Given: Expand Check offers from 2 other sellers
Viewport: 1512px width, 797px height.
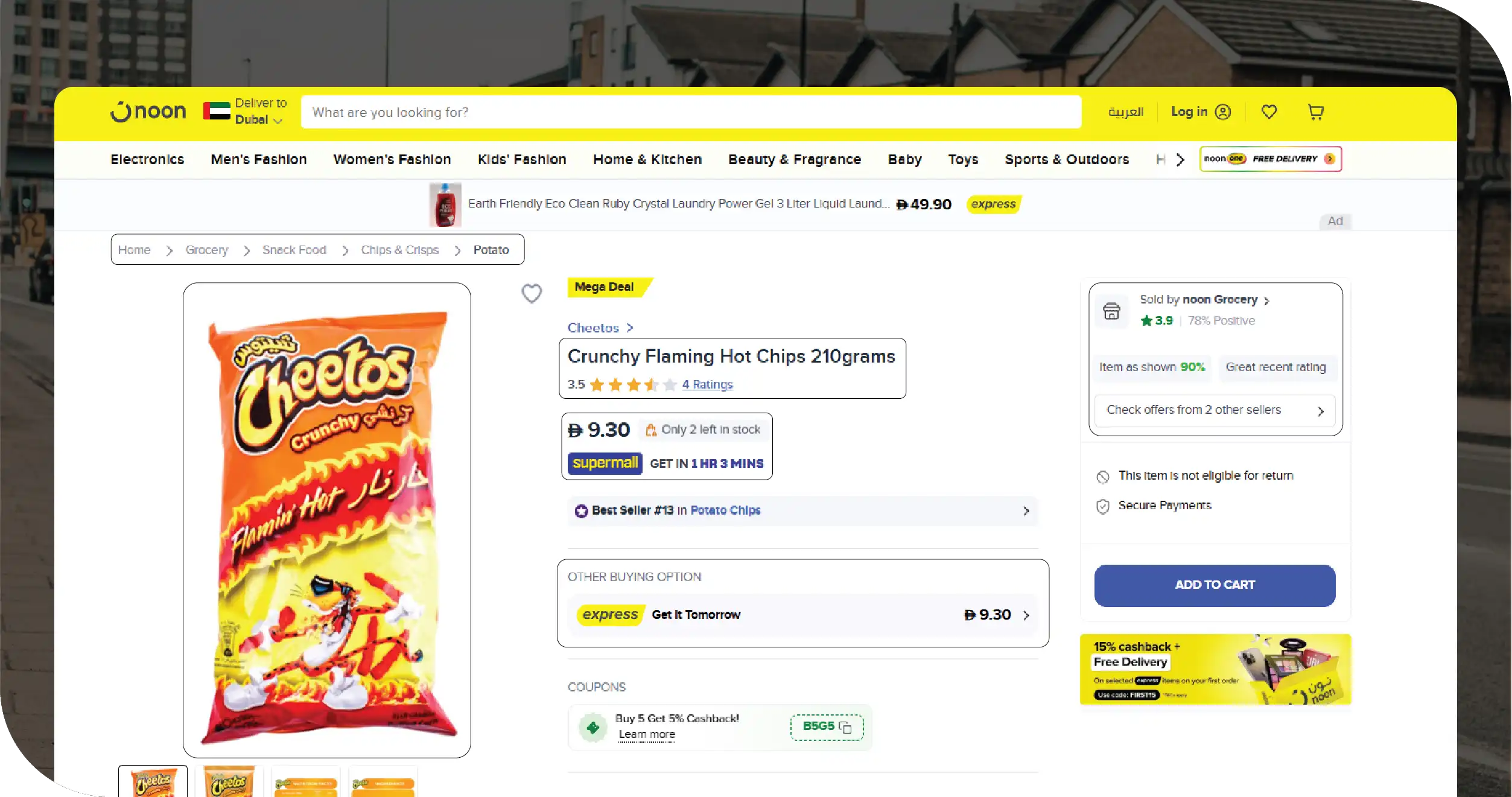Looking at the screenshot, I should [1215, 410].
